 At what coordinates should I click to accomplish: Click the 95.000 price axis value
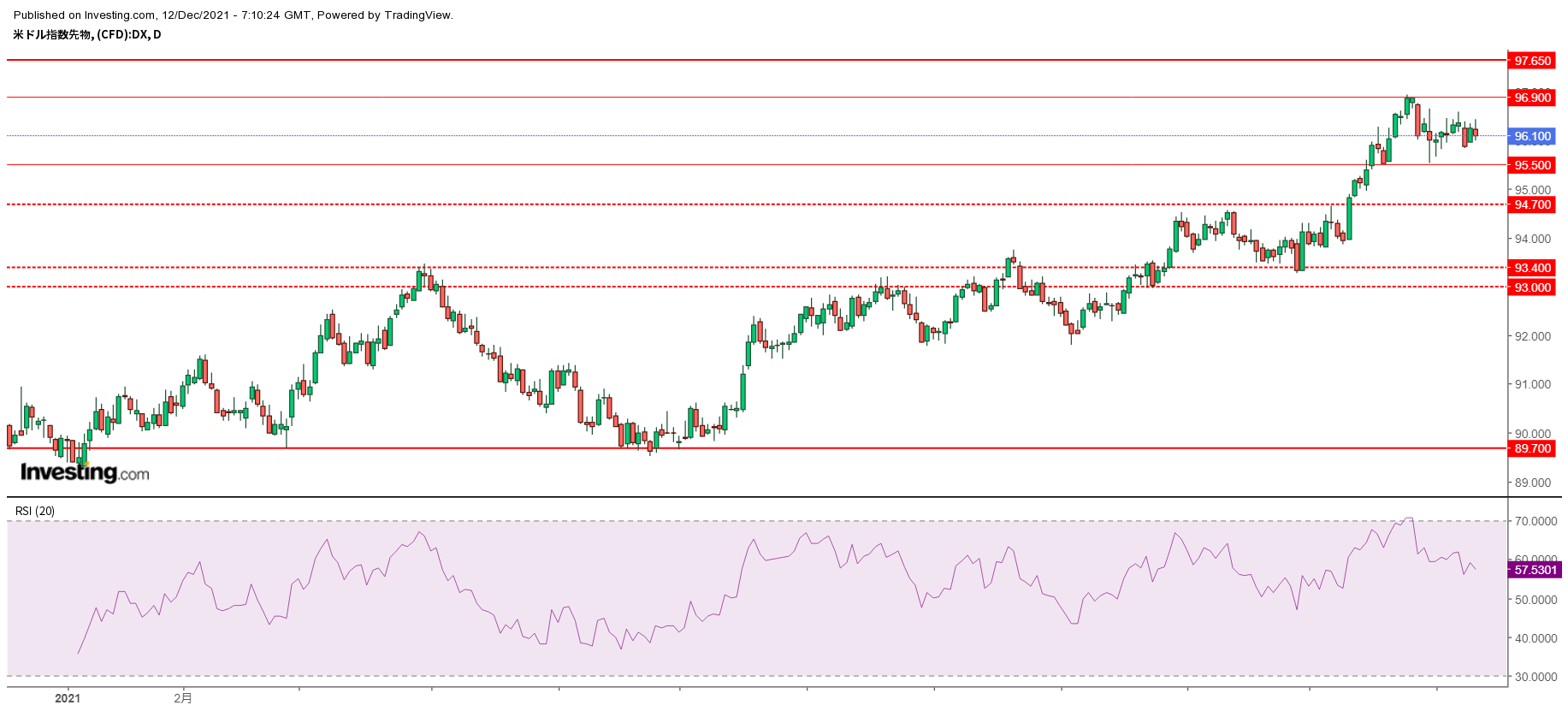click(1533, 190)
